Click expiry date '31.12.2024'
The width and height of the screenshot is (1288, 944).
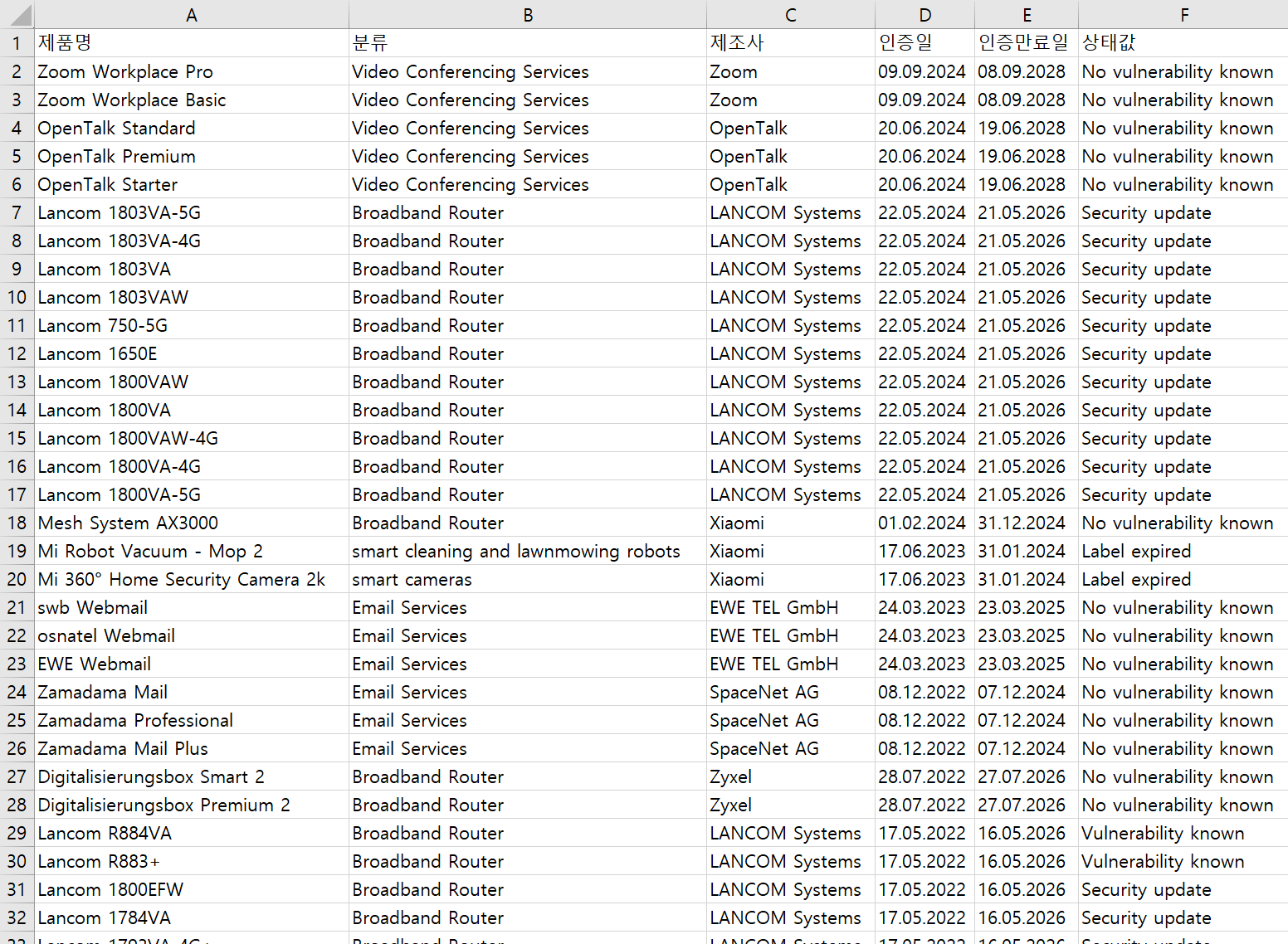[1027, 523]
